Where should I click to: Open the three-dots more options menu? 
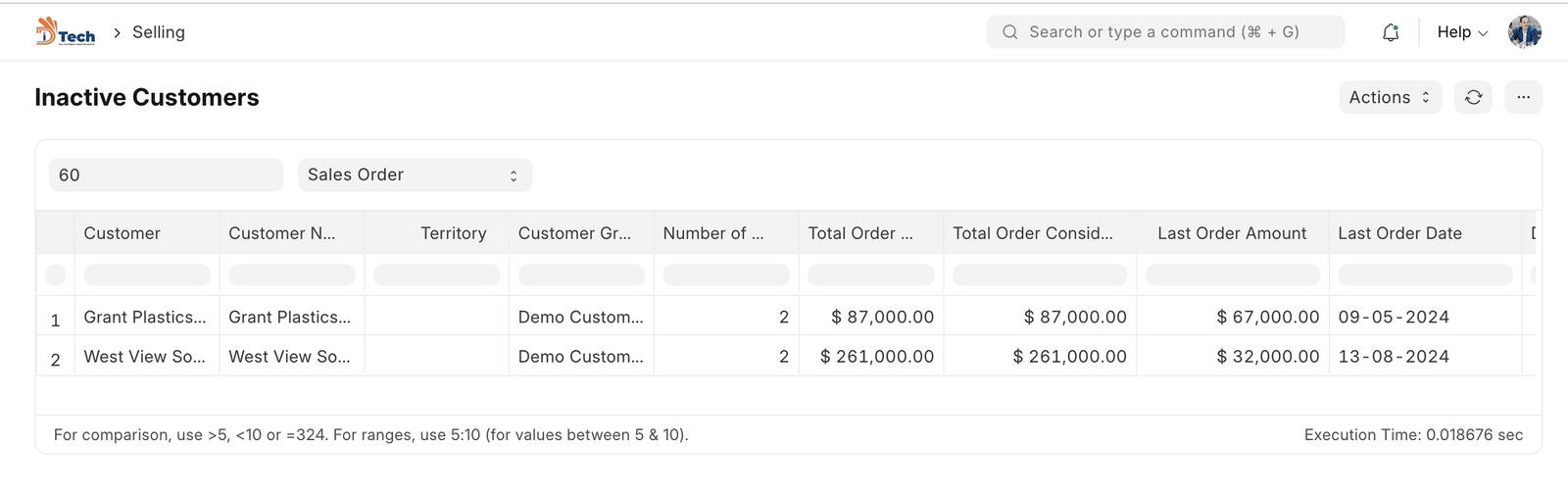[1523, 97]
